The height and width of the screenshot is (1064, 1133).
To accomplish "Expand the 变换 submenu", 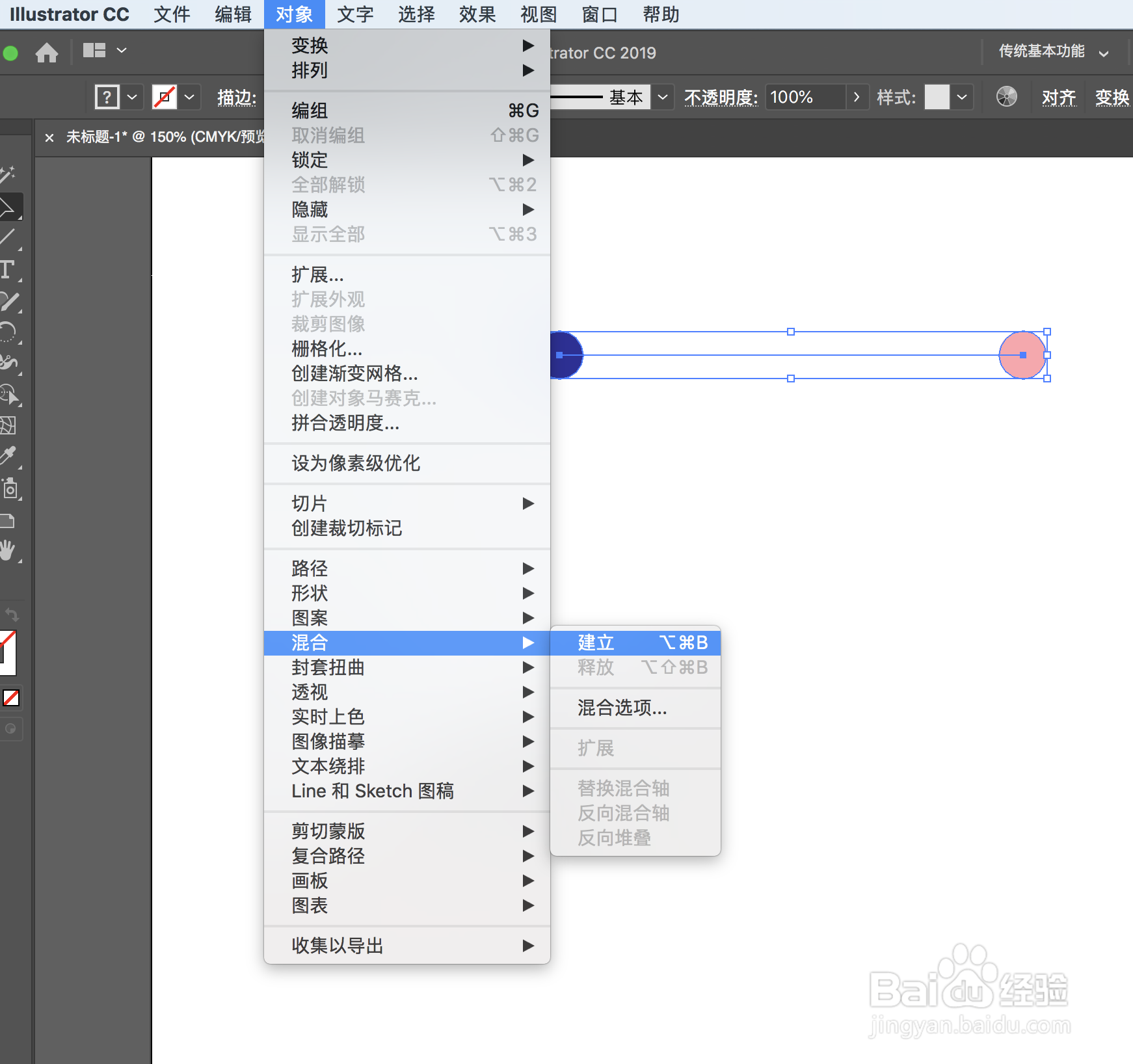I will 407,46.
